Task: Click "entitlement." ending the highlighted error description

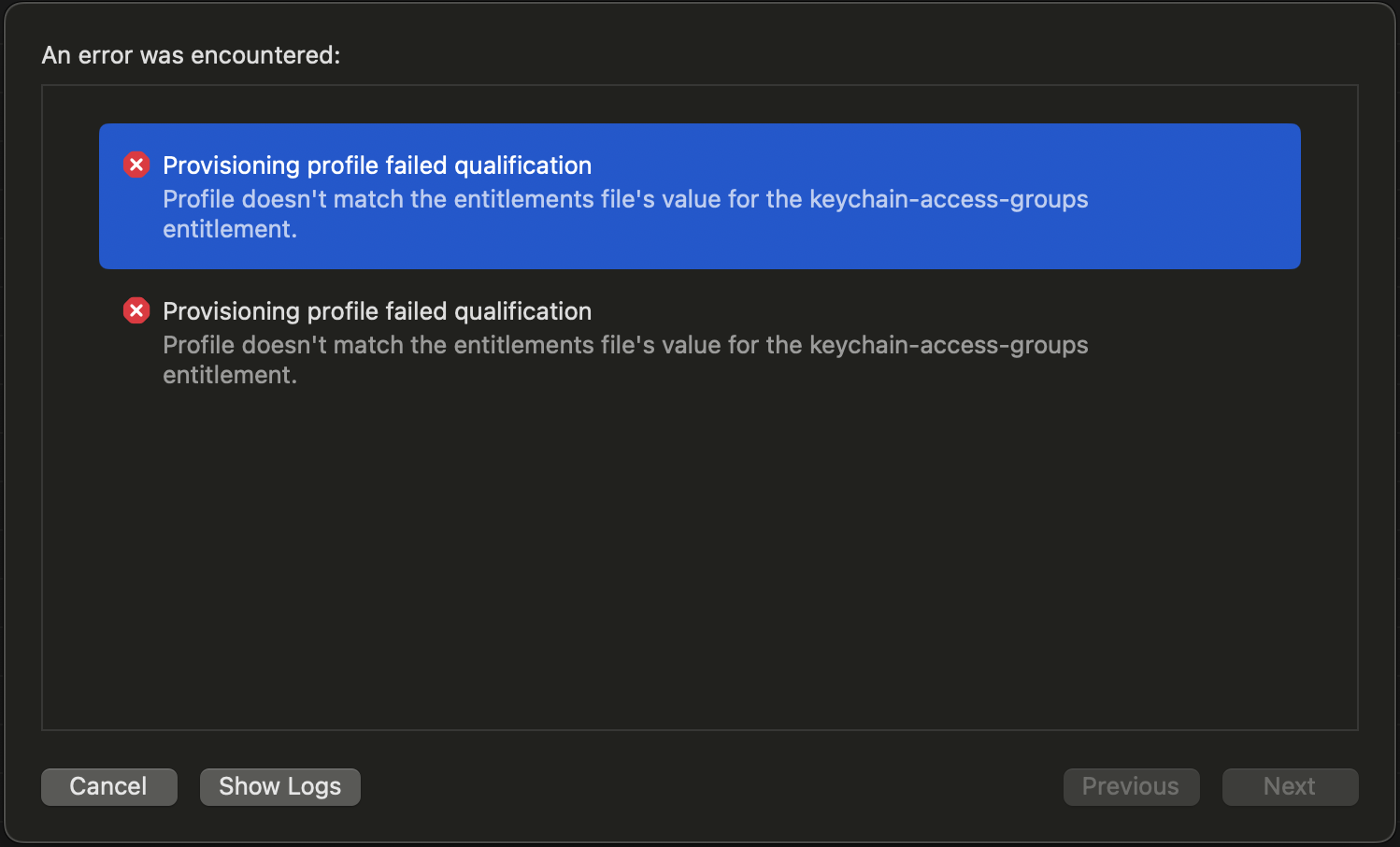Action: 230,229
